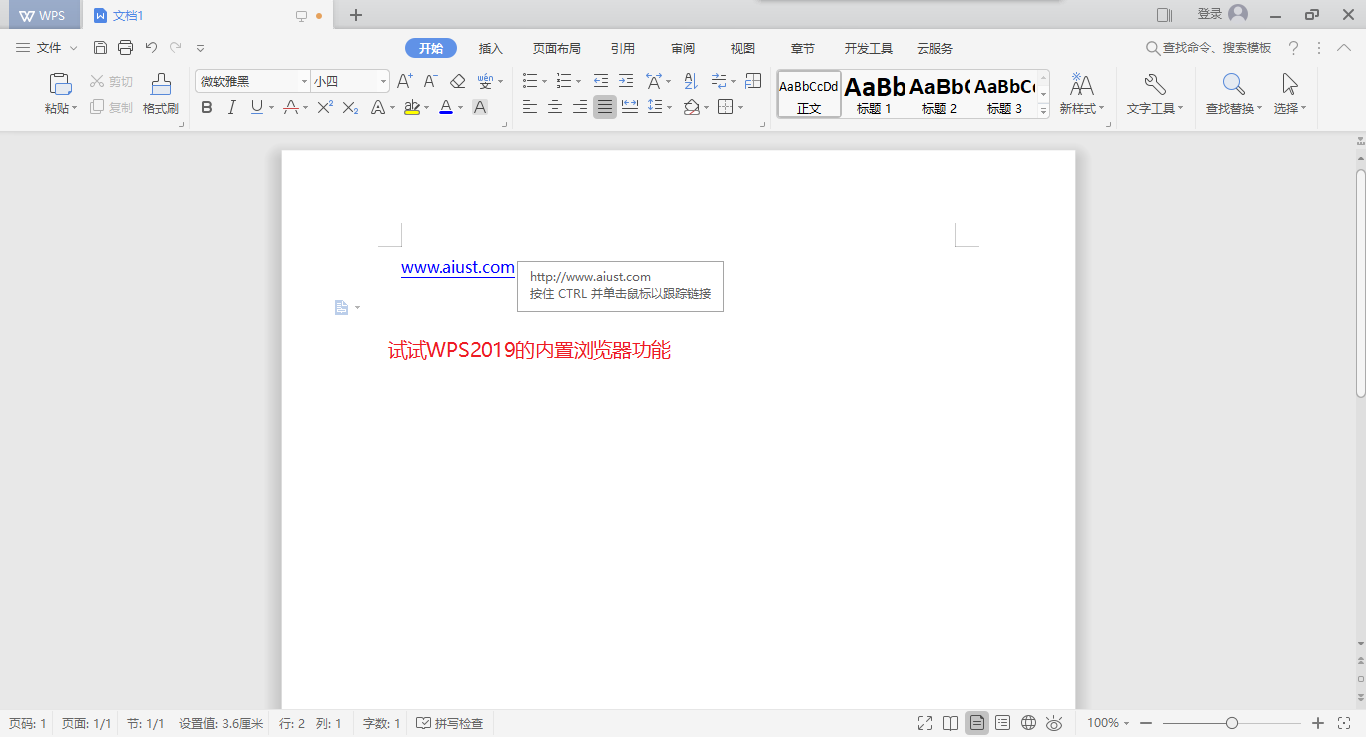Open the font name dropdown 微软雅黑
Image resolution: width=1366 pixels, height=737 pixels.
[304, 81]
